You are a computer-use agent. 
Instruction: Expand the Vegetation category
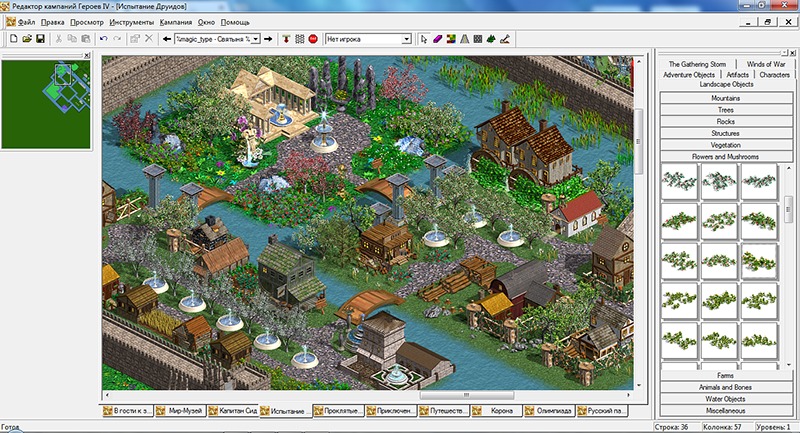[x=726, y=145]
